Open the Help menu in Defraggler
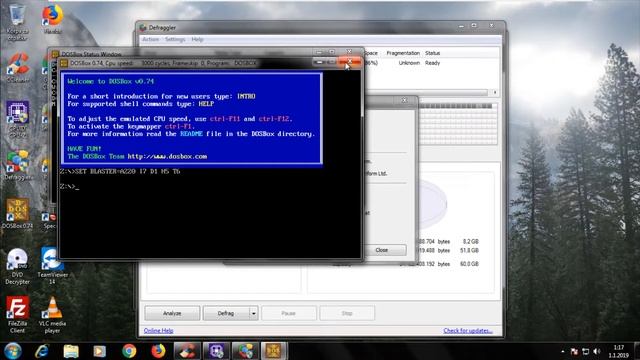The height and width of the screenshot is (360, 640). tap(197, 39)
